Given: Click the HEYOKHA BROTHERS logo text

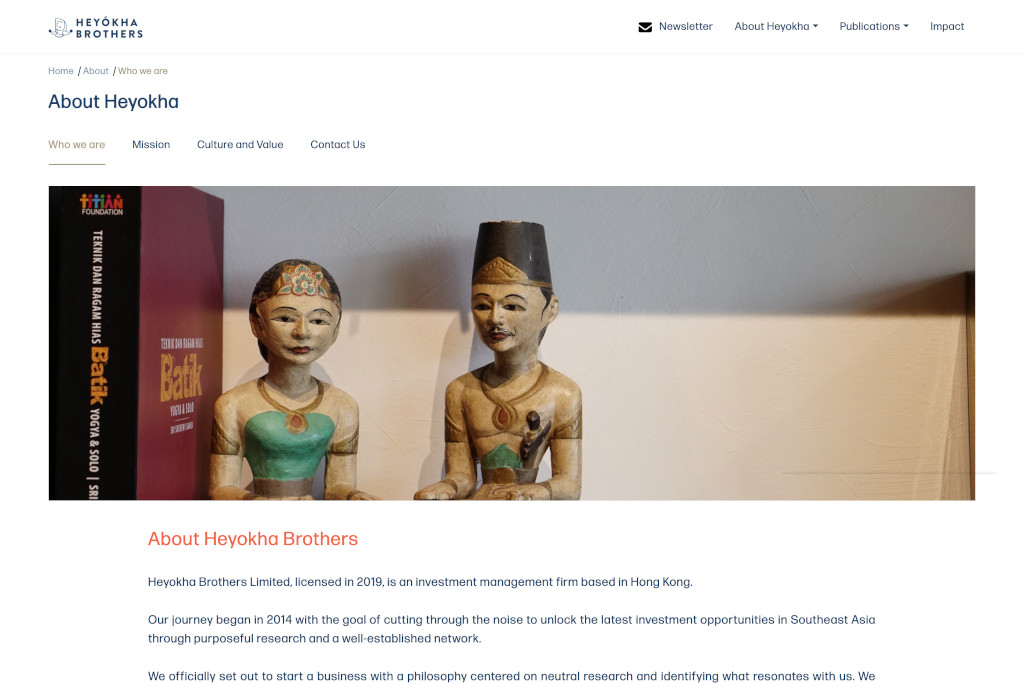Looking at the screenshot, I should point(109,28).
